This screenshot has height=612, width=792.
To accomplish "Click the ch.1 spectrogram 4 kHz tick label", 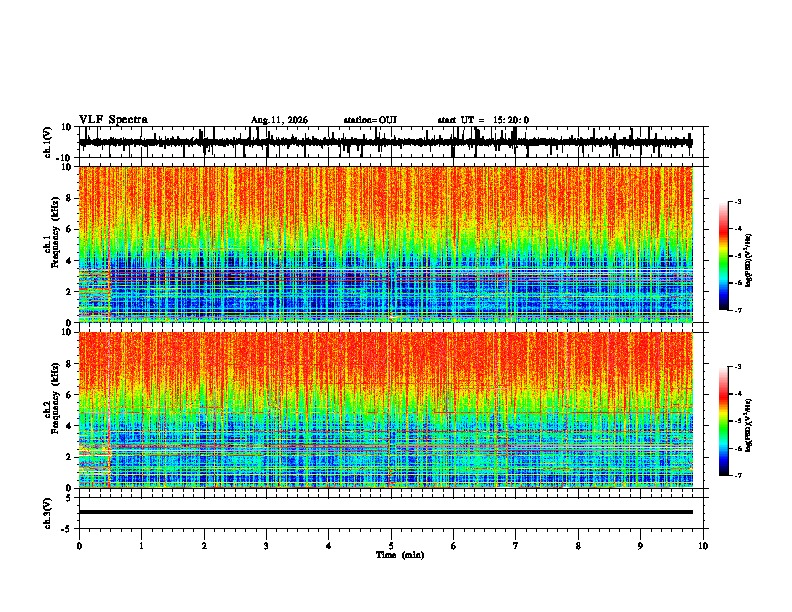I will (69, 261).
